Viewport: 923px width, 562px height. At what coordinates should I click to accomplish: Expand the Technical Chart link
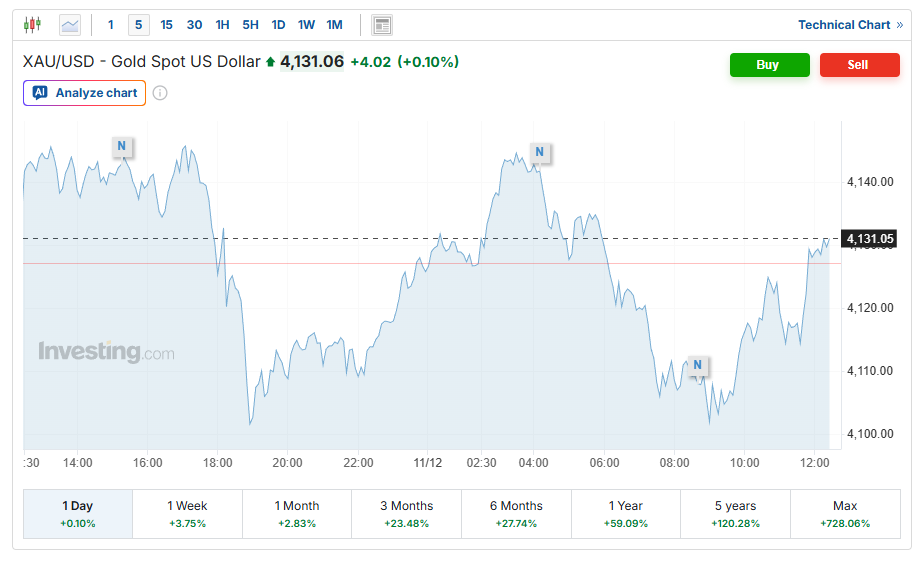(849, 25)
